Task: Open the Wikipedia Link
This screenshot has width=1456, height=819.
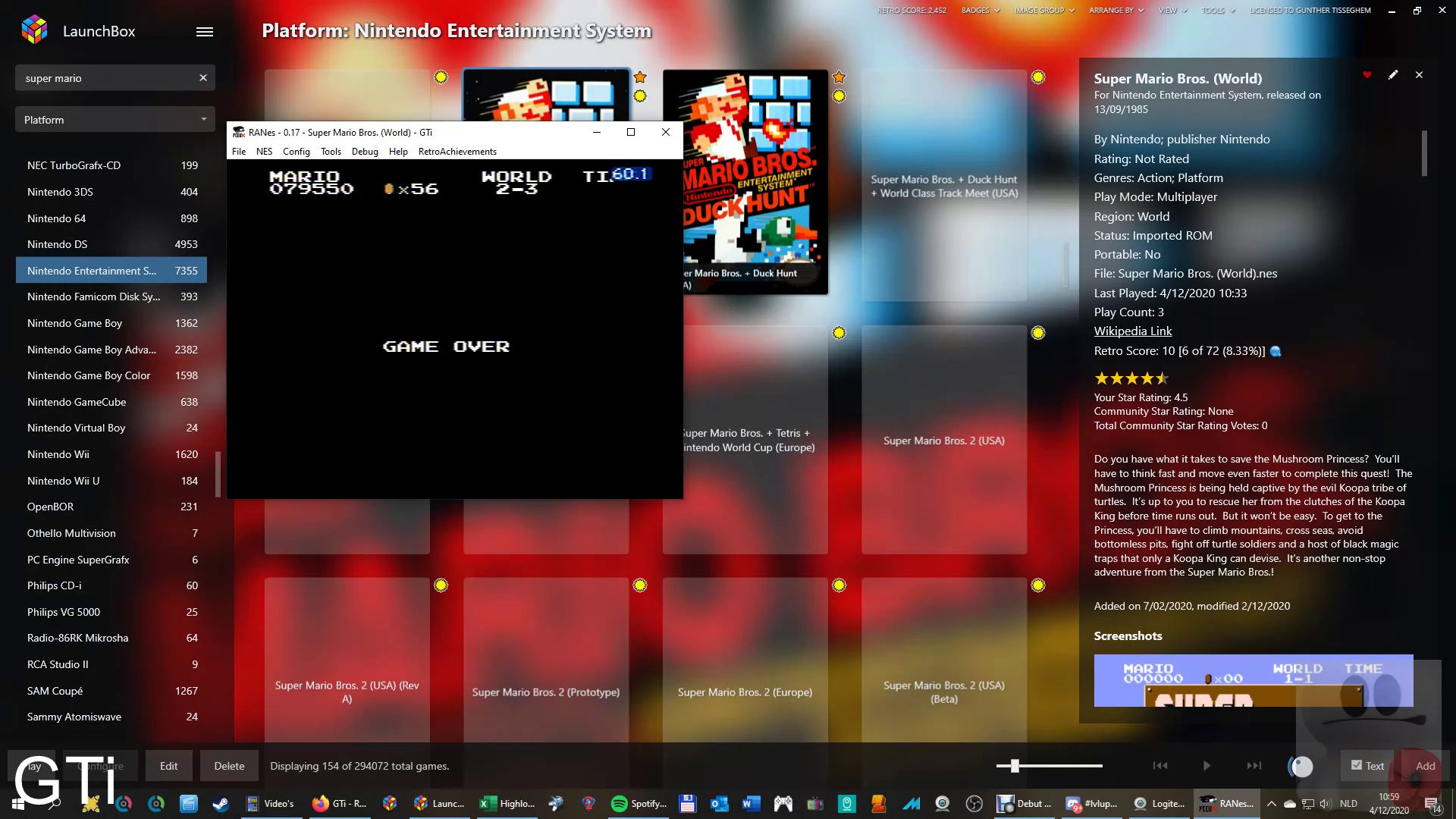Action: pos(1132,331)
